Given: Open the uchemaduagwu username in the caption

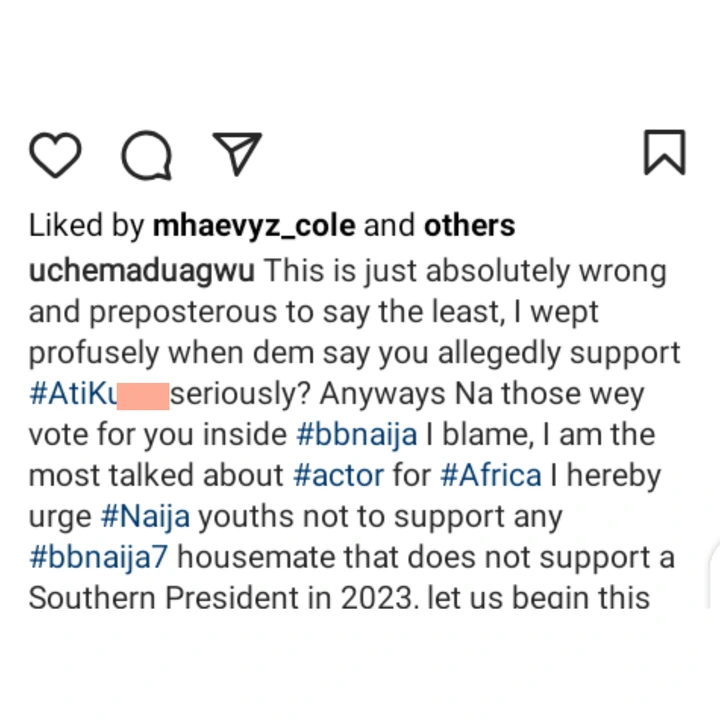Looking at the screenshot, I should point(142,271).
